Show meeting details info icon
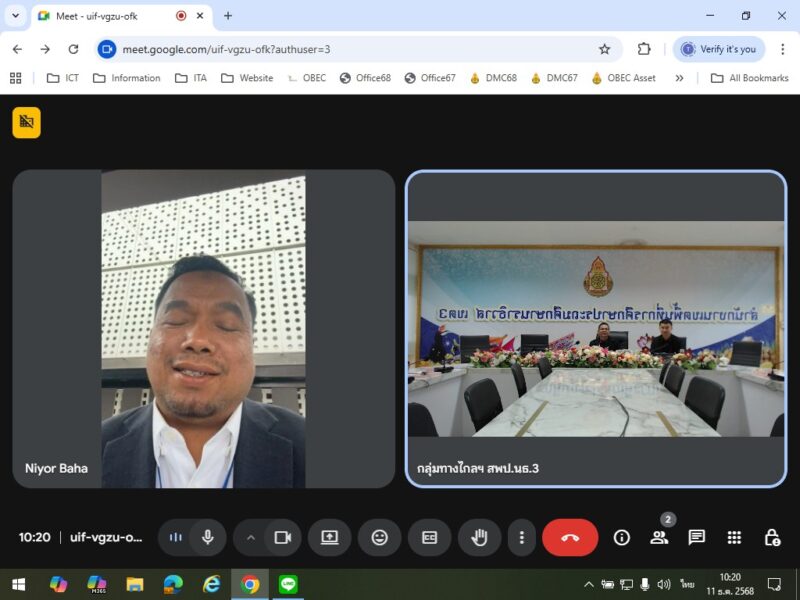 tap(622, 537)
